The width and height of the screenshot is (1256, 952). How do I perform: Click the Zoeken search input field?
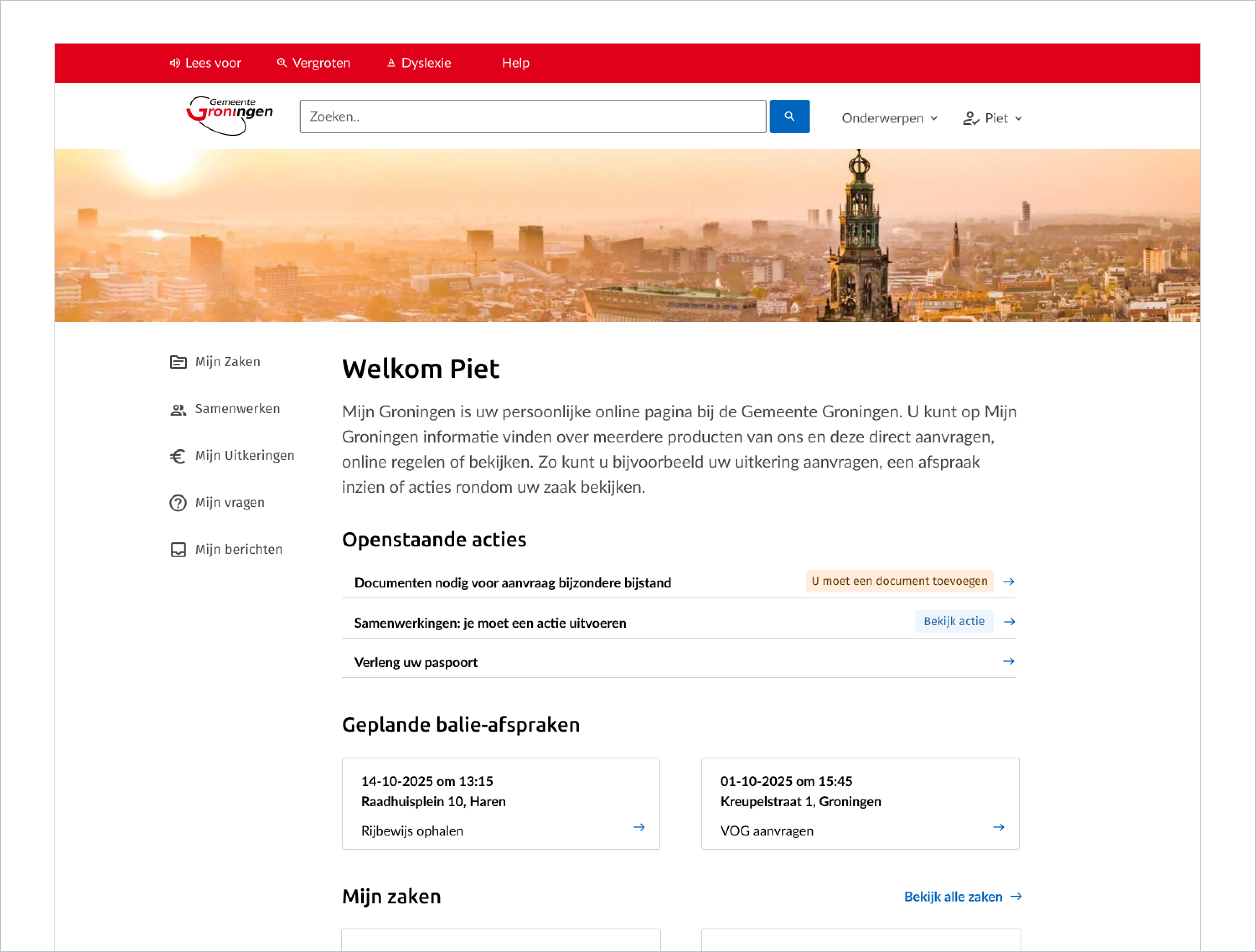pyautogui.click(x=532, y=116)
